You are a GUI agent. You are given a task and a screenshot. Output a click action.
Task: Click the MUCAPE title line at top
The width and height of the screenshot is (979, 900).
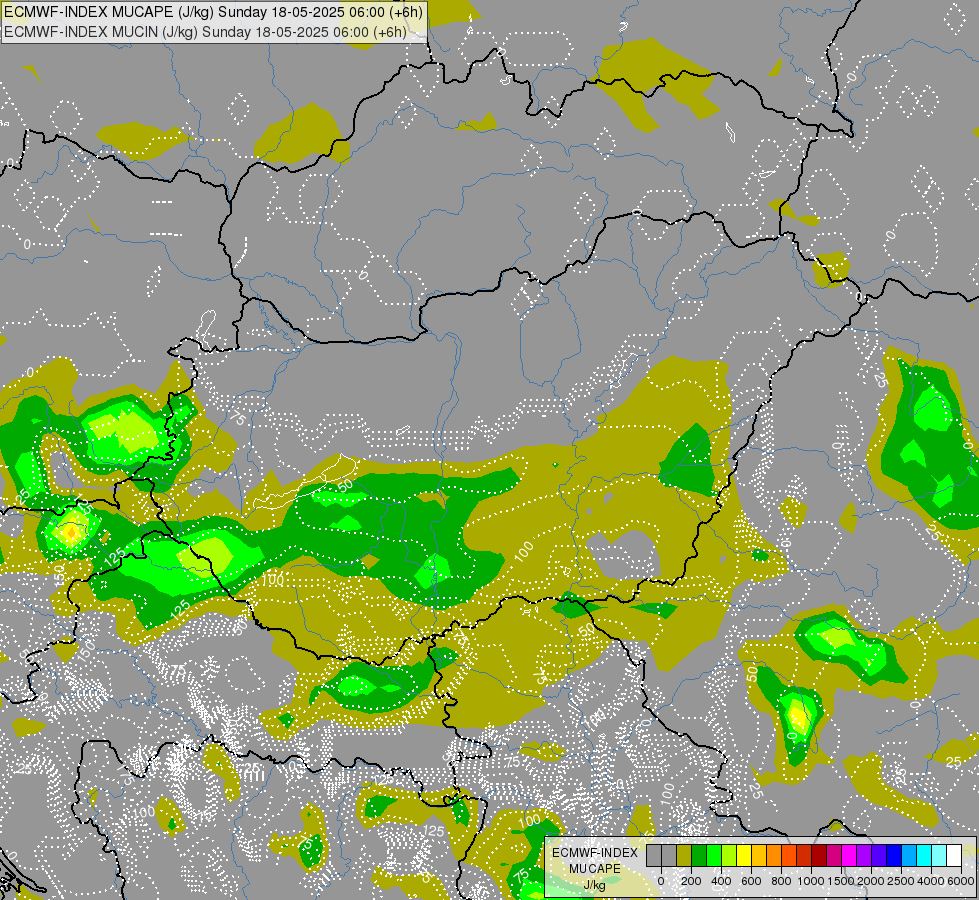[x=214, y=12]
